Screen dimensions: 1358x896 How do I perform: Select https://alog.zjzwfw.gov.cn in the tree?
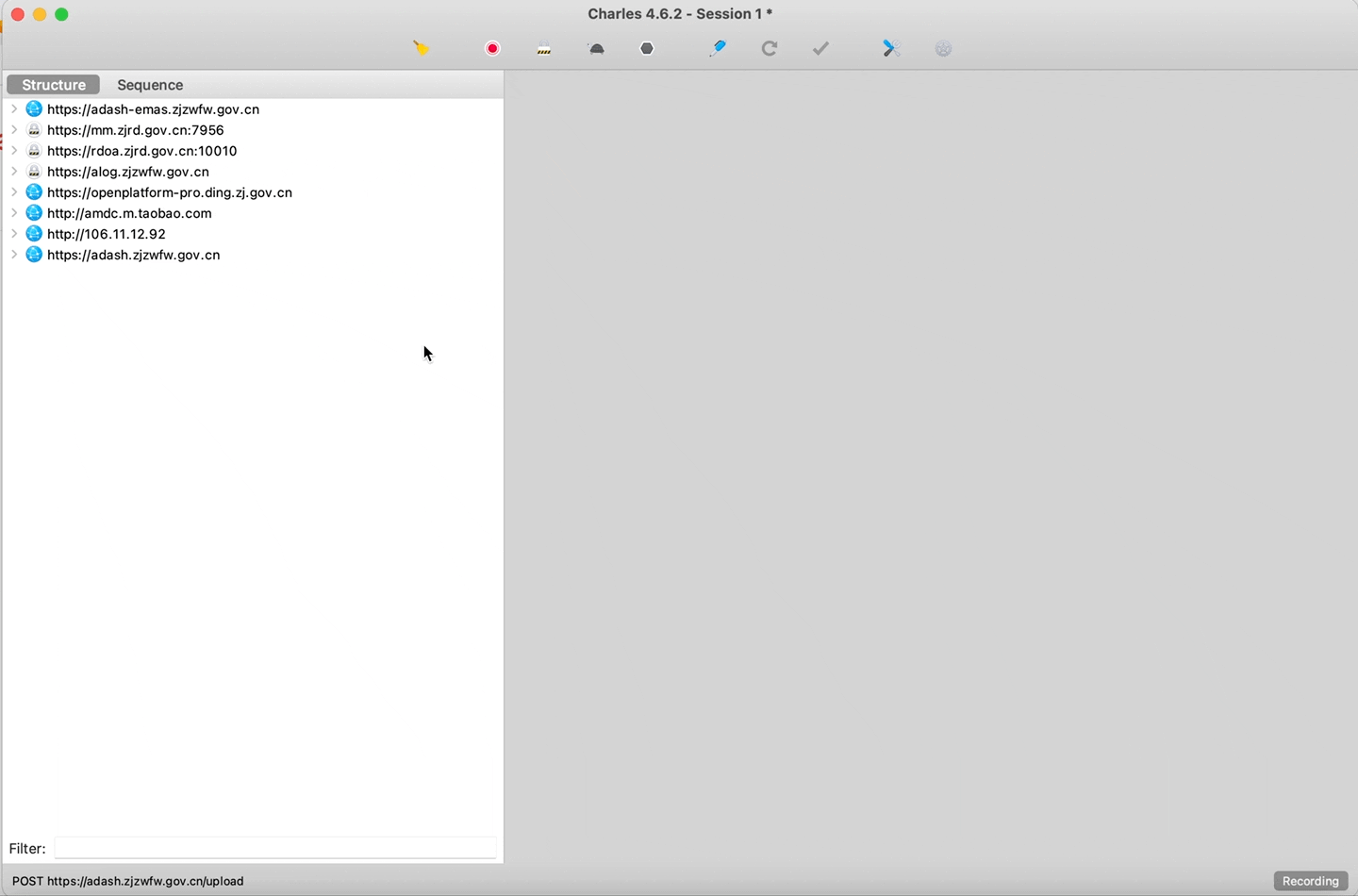pyautogui.click(x=128, y=172)
